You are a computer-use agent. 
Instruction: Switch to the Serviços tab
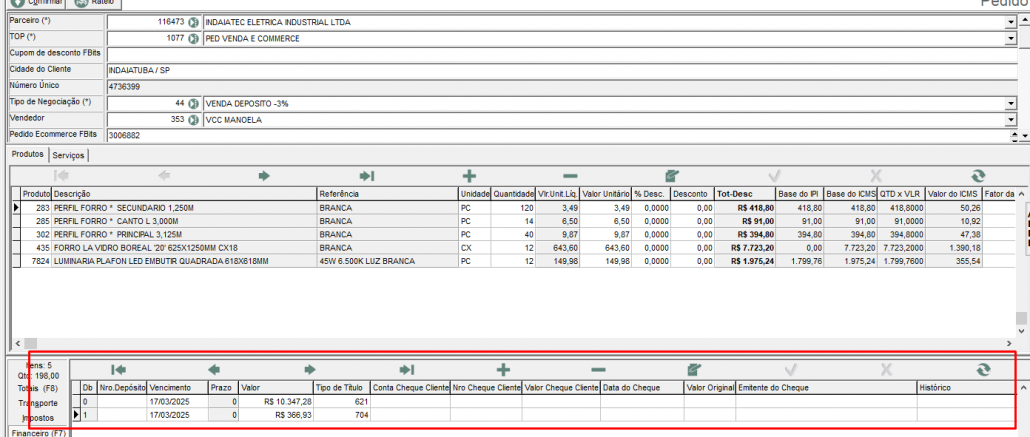(x=69, y=156)
